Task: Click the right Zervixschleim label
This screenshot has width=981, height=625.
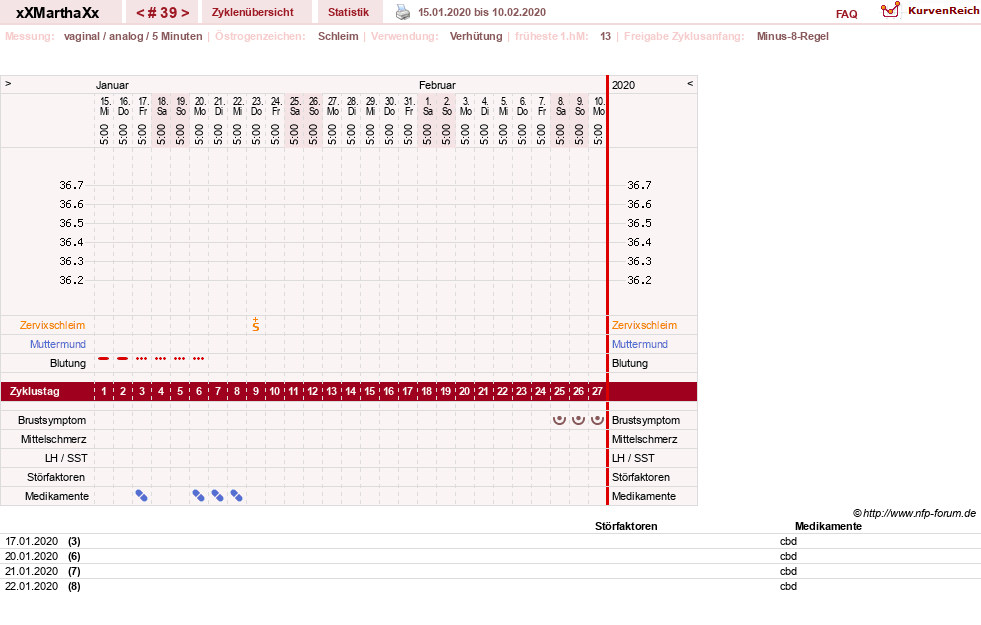Action: pos(644,325)
